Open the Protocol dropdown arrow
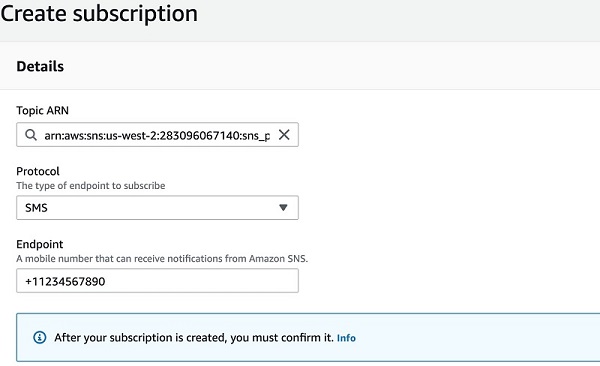600x366 pixels. tap(283, 208)
